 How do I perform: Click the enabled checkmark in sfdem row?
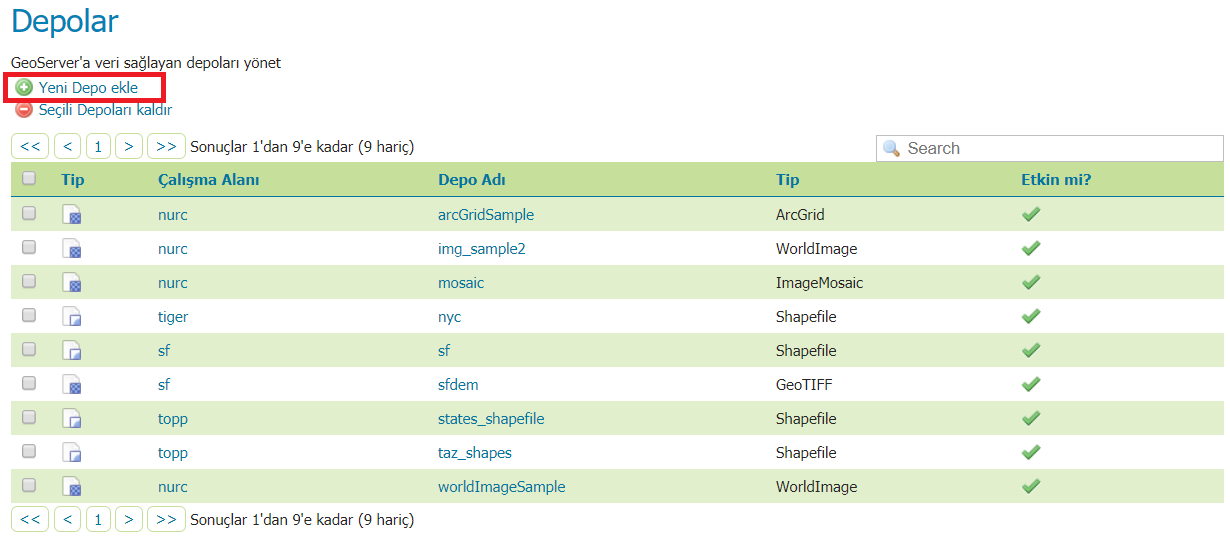[x=1031, y=384]
